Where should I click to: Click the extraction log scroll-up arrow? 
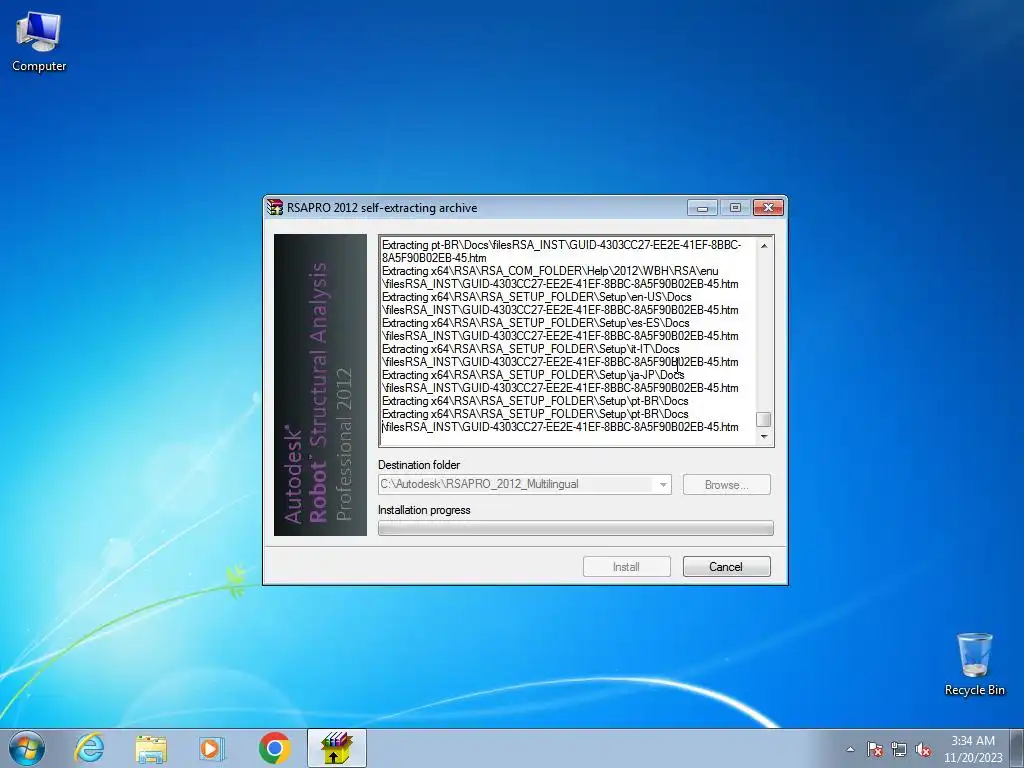763,246
